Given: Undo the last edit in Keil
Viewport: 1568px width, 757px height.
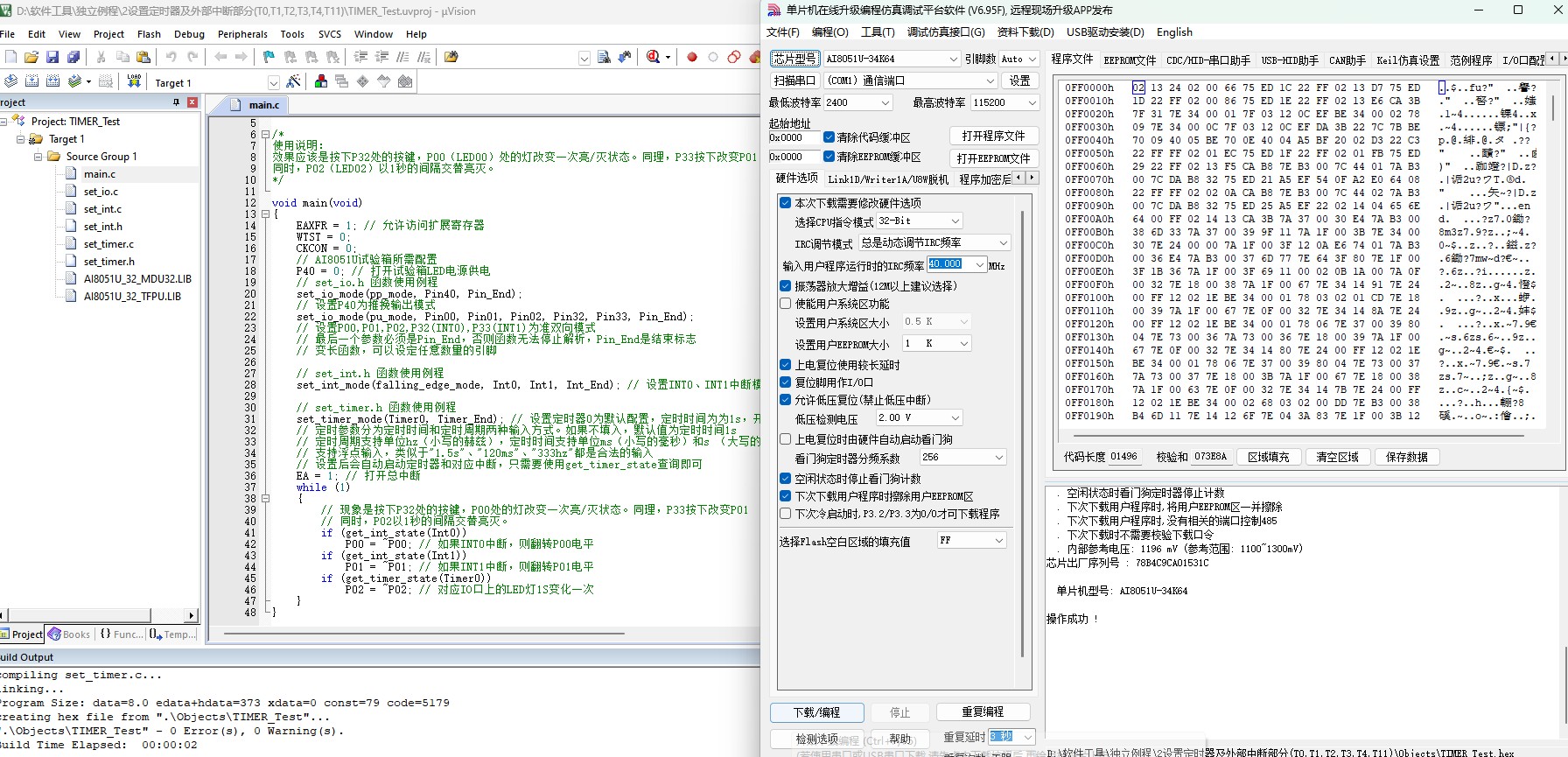Looking at the screenshot, I should coord(171,57).
